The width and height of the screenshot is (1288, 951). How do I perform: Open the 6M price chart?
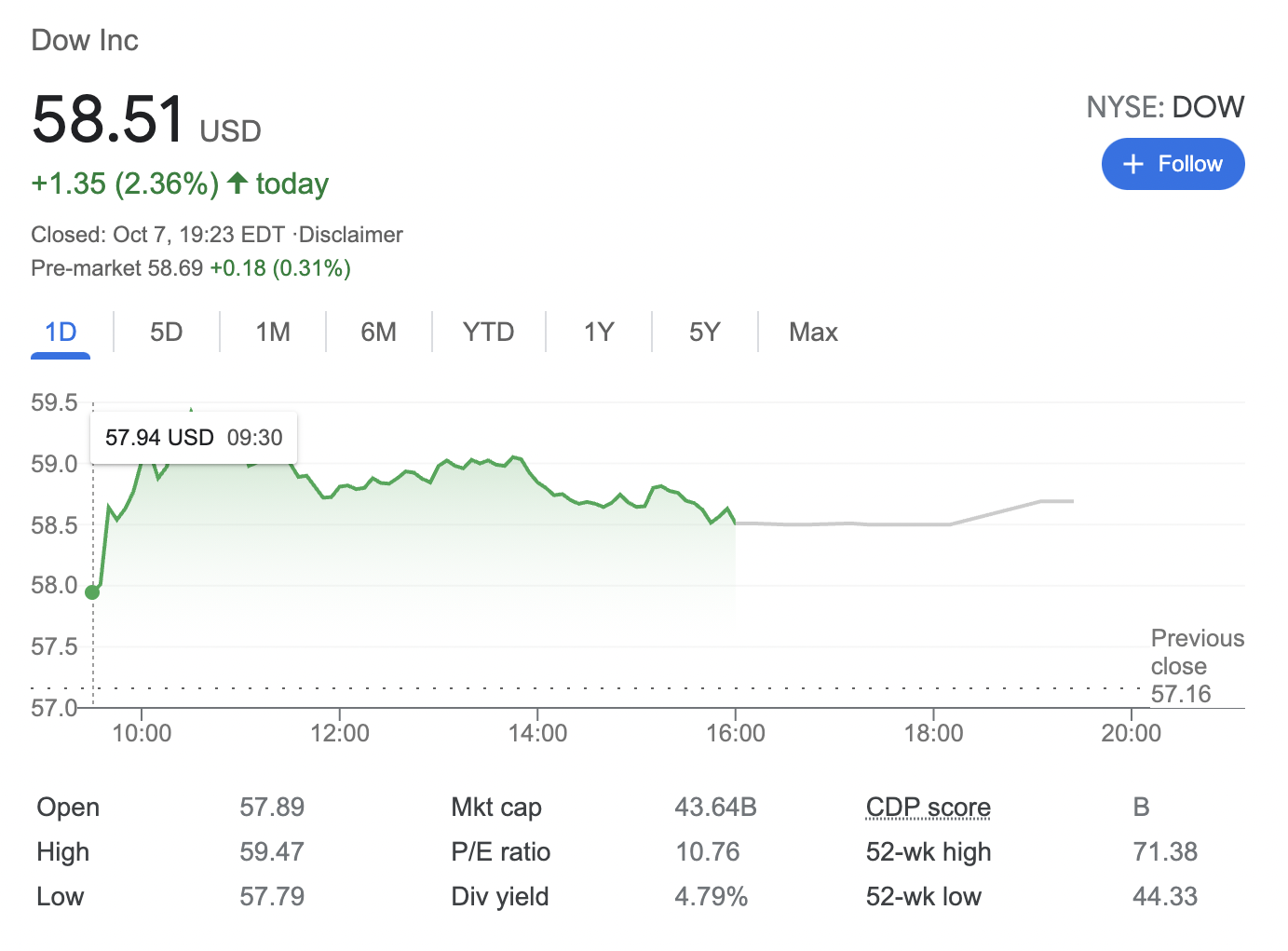click(378, 332)
